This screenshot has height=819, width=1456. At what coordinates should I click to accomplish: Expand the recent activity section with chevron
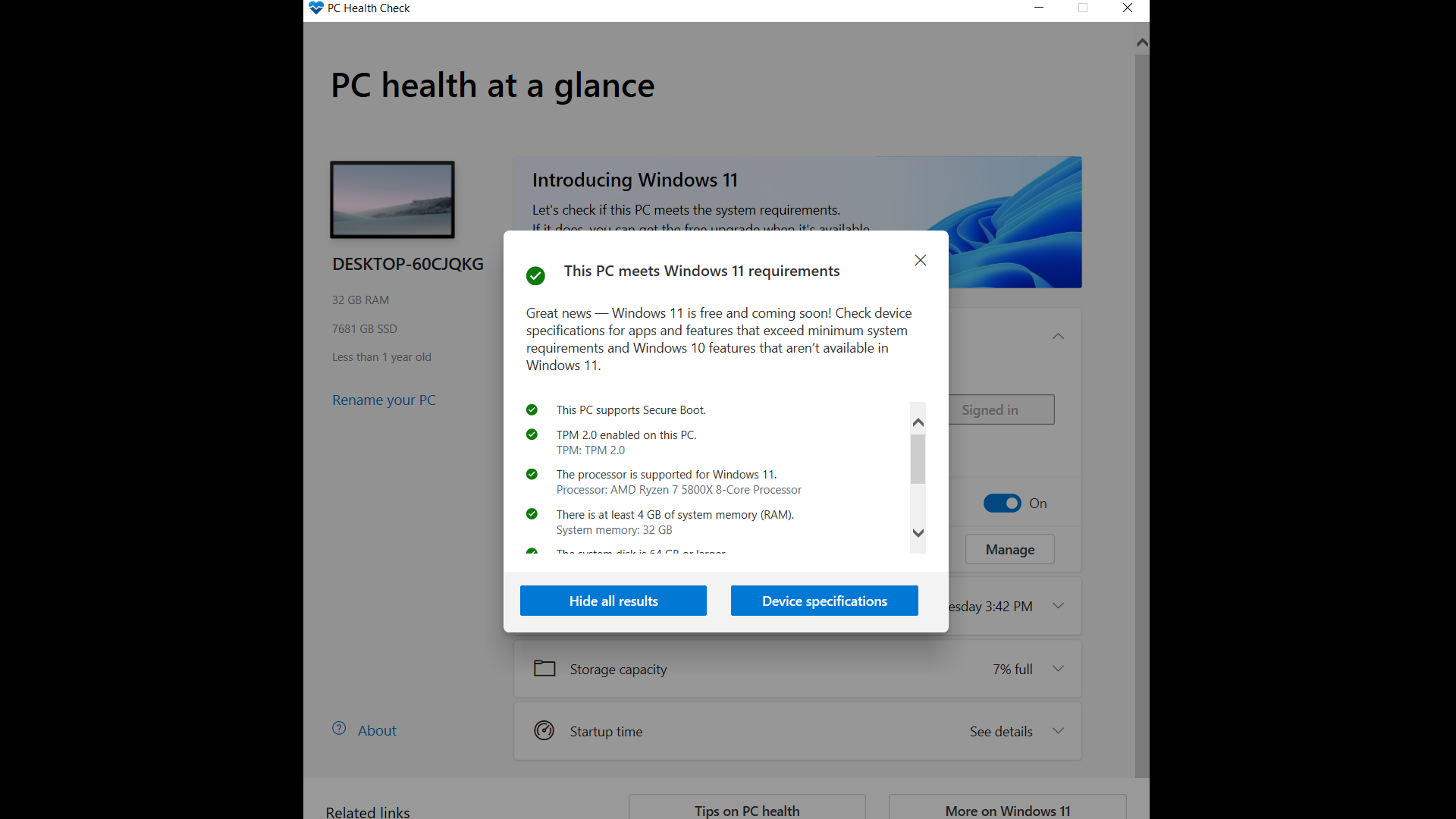click(1058, 606)
